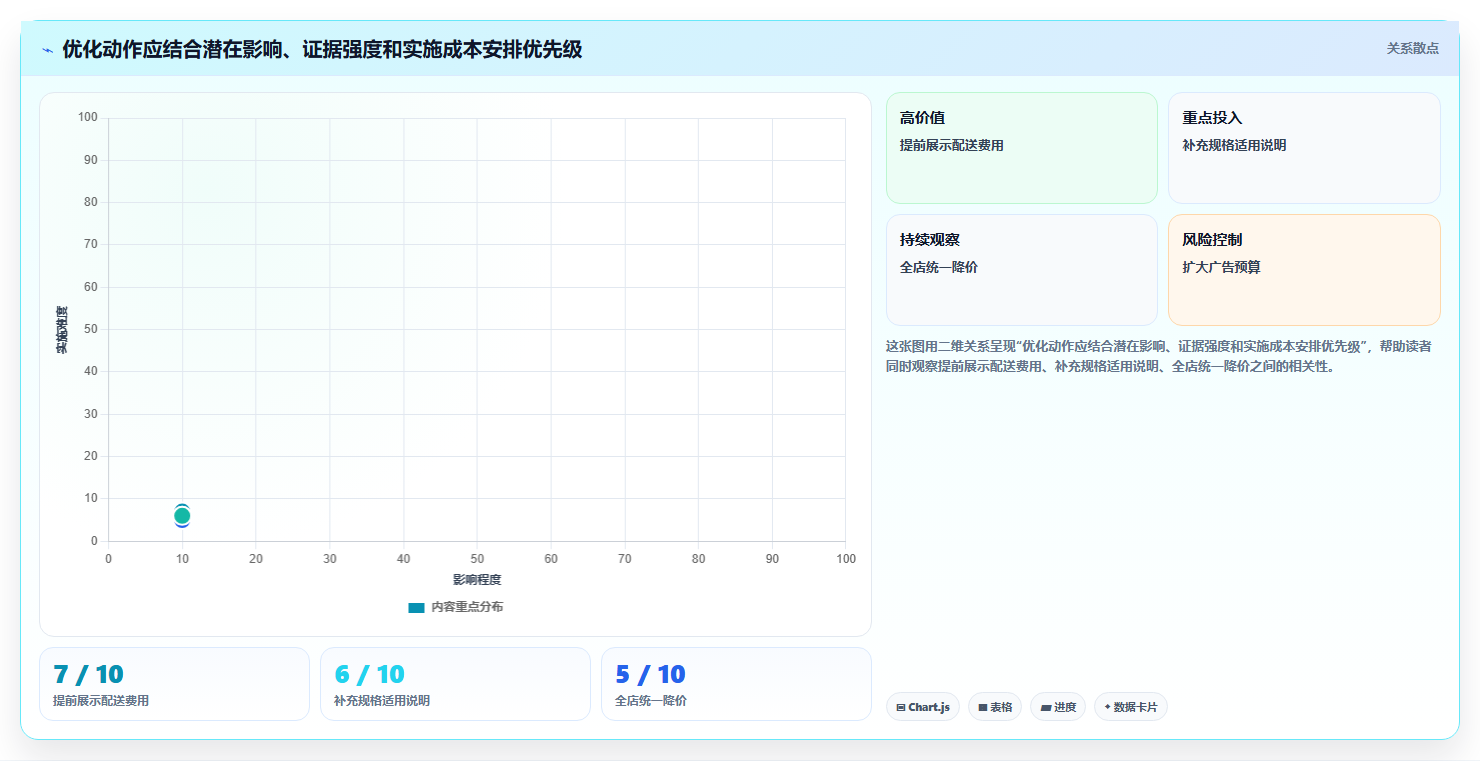Click the descriptive paragraph beginning 这张图用二维关系

tap(1159, 356)
